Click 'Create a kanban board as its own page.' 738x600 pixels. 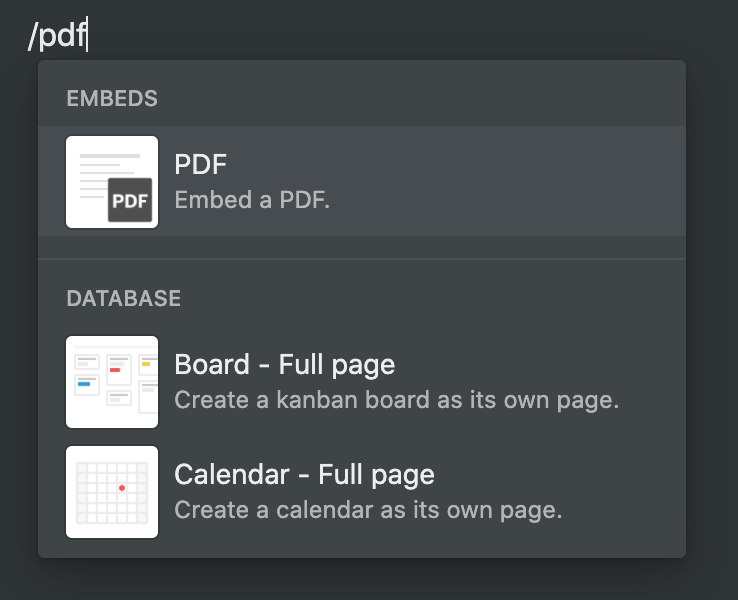(x=396, y=400)
